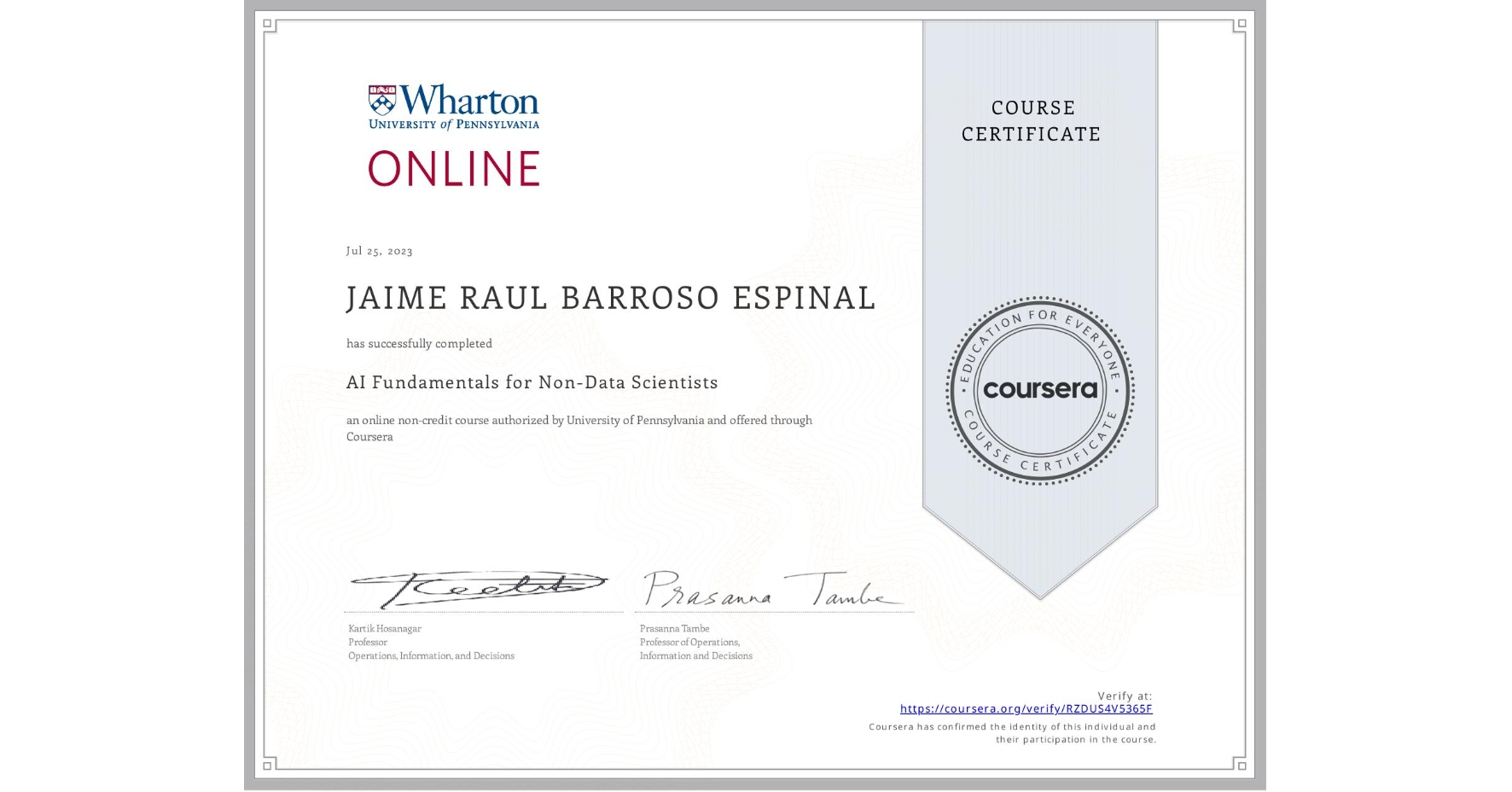Click the Wharton University of Pennsylvania logo
Viewport: 1512px width, 792px height.
[454, 107]
